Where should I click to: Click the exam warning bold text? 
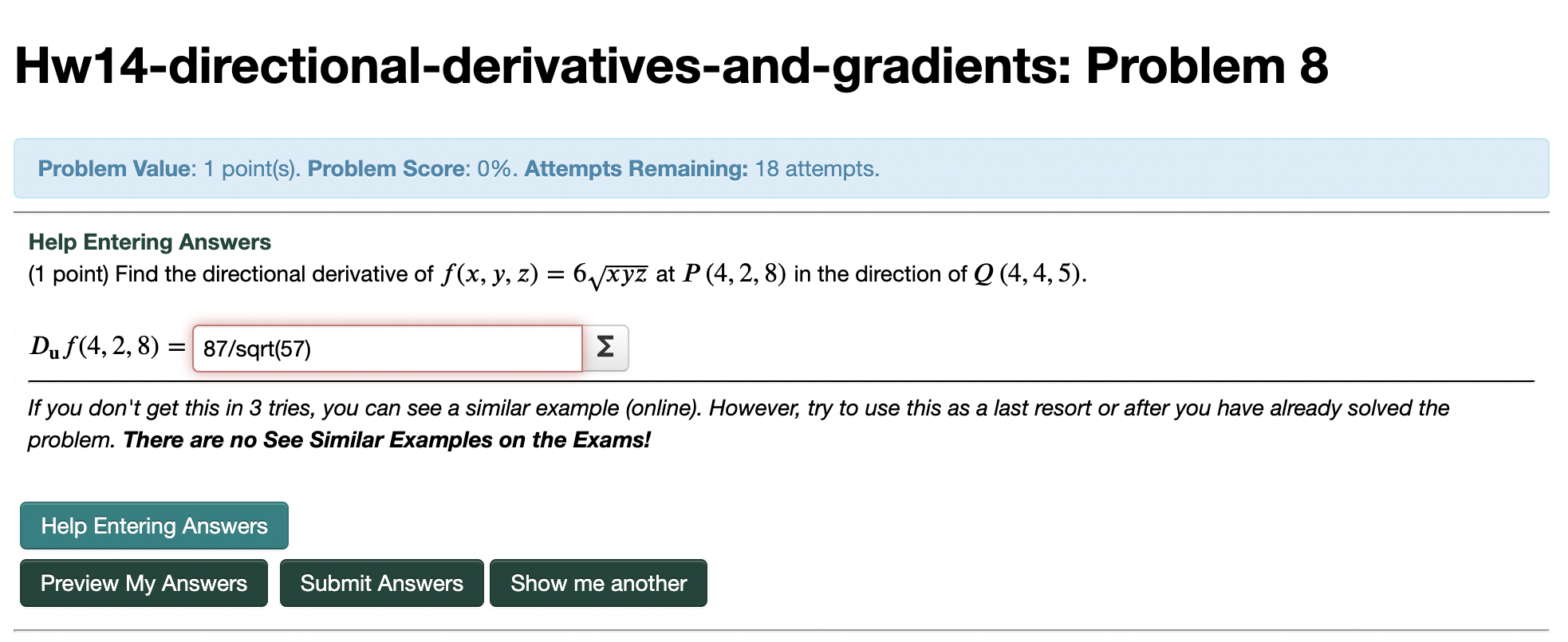click(x=389, y=439)
